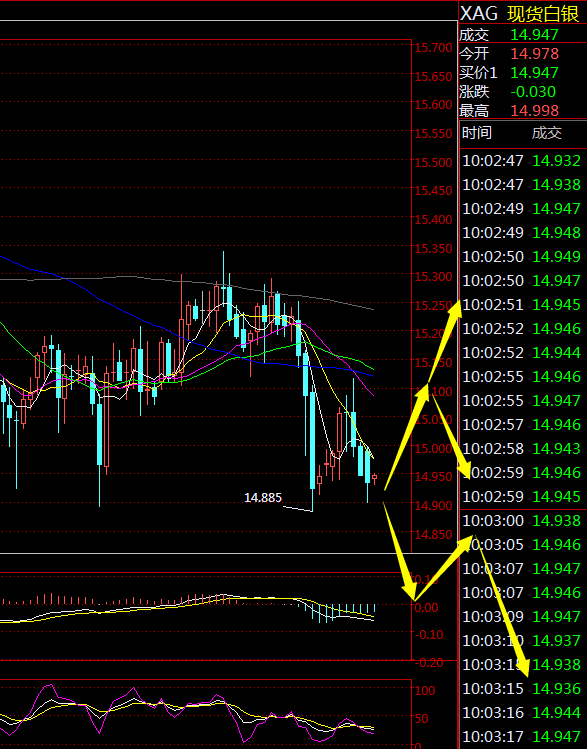Select the 最高 14.998 high price
The height and width of the screenshot is (749, 587).
(534, 111)
